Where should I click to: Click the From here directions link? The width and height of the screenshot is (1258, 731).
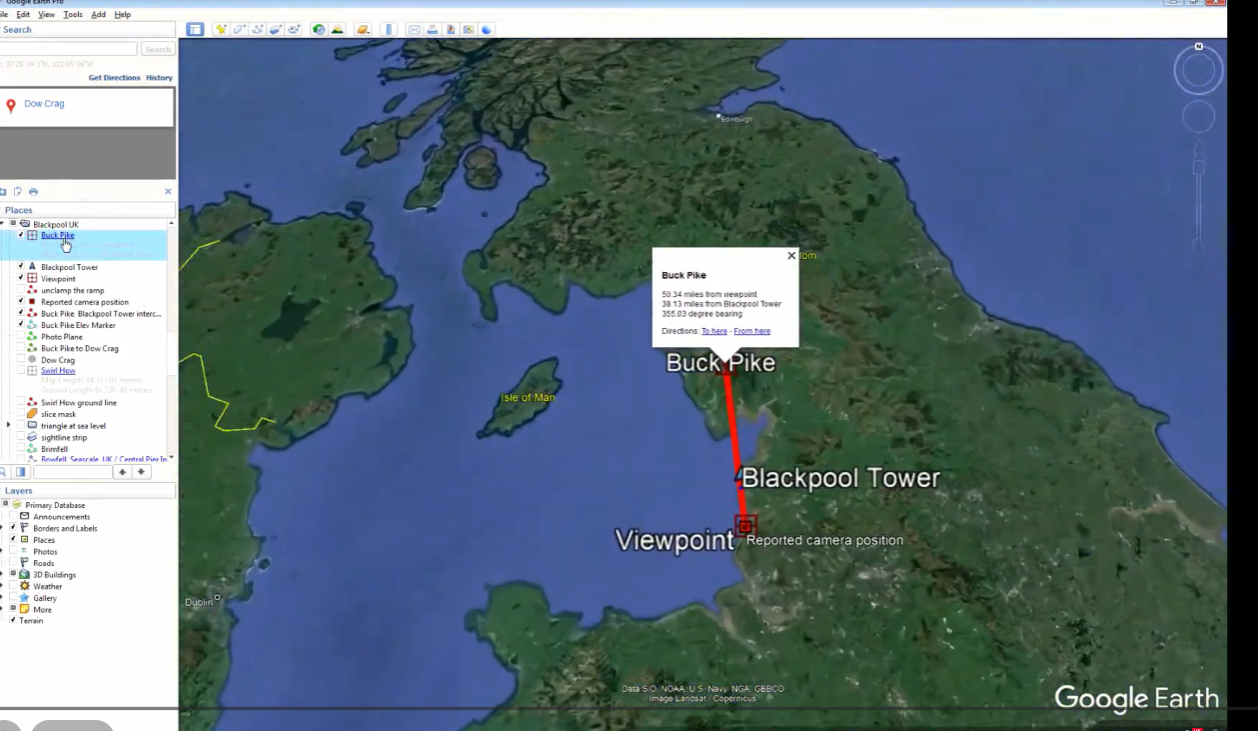[752, 331]
